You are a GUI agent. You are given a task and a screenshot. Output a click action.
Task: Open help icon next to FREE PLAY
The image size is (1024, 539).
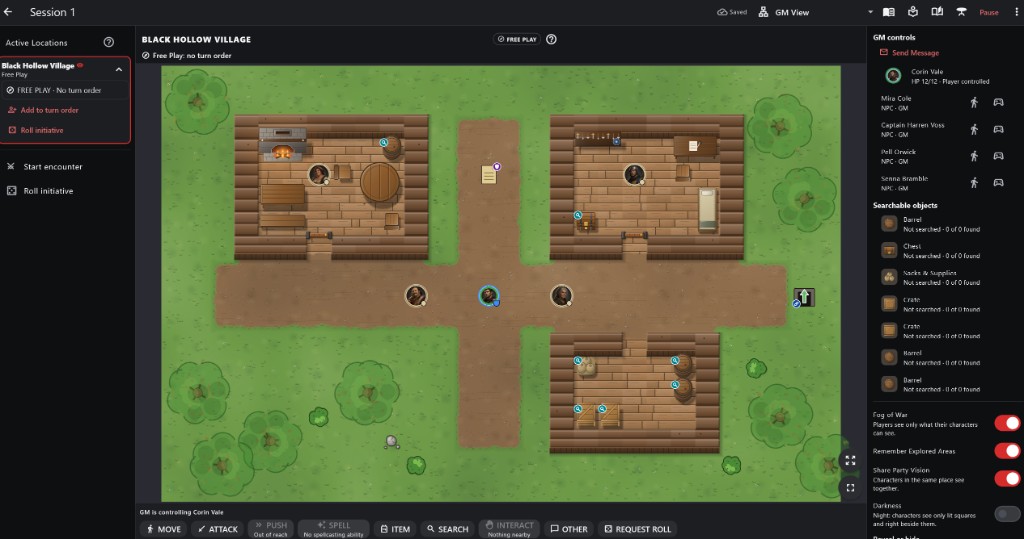pos(551,39)
